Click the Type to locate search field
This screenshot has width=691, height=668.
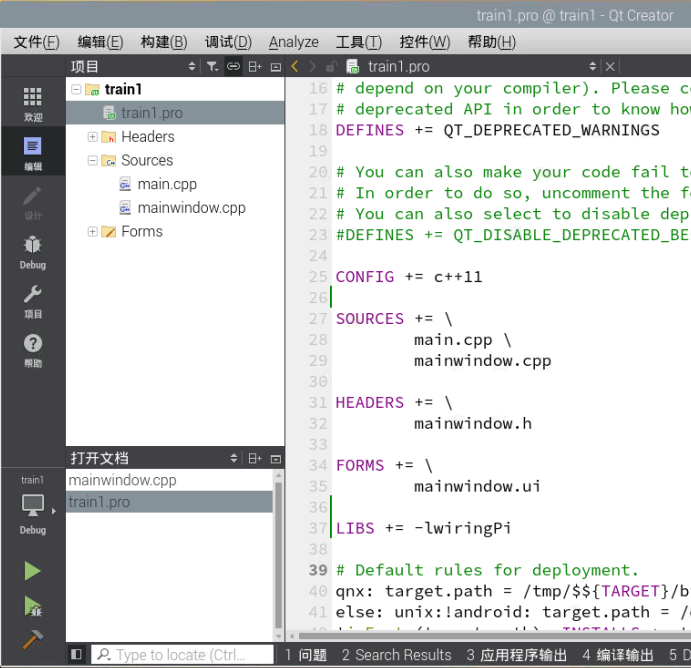[182, 654]
